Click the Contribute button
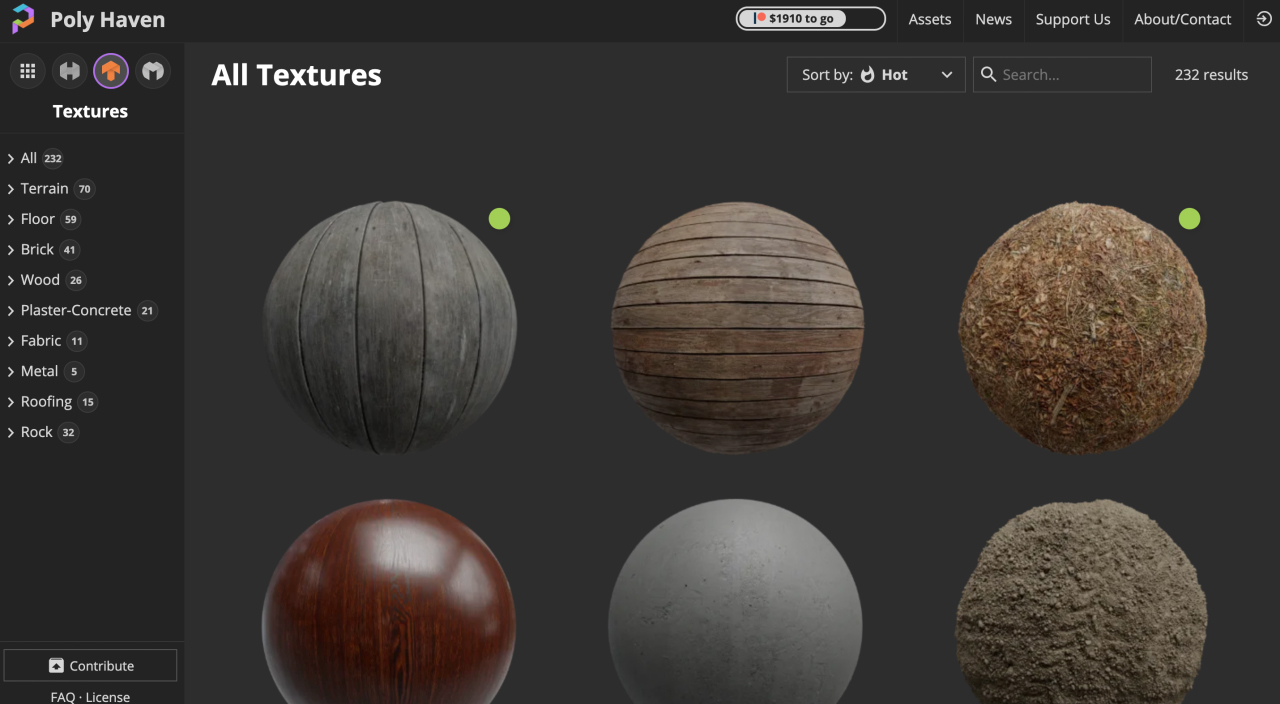This screenshot has width=1280, height=704. 90,666
